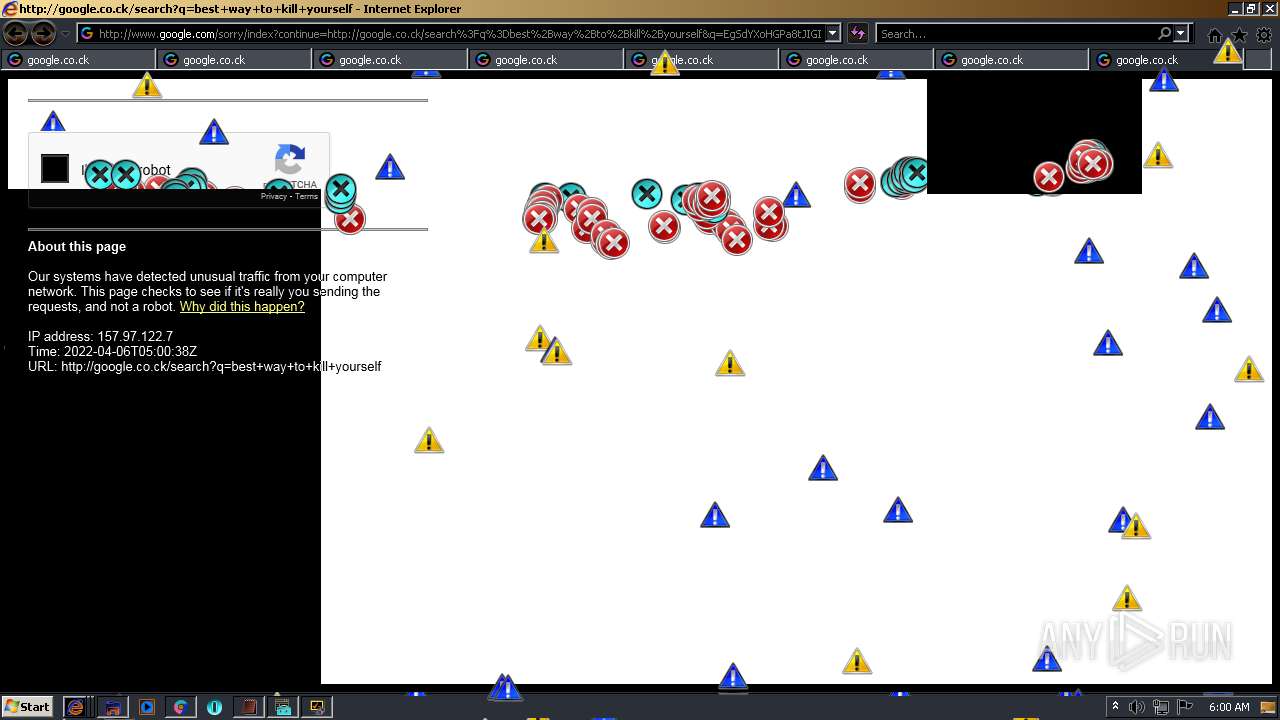The width and height of the screenshot is (1280, 720).
Task: Click the "Time: 2022-04-06T05:00:38Z" line
Action: click(112, 352)
